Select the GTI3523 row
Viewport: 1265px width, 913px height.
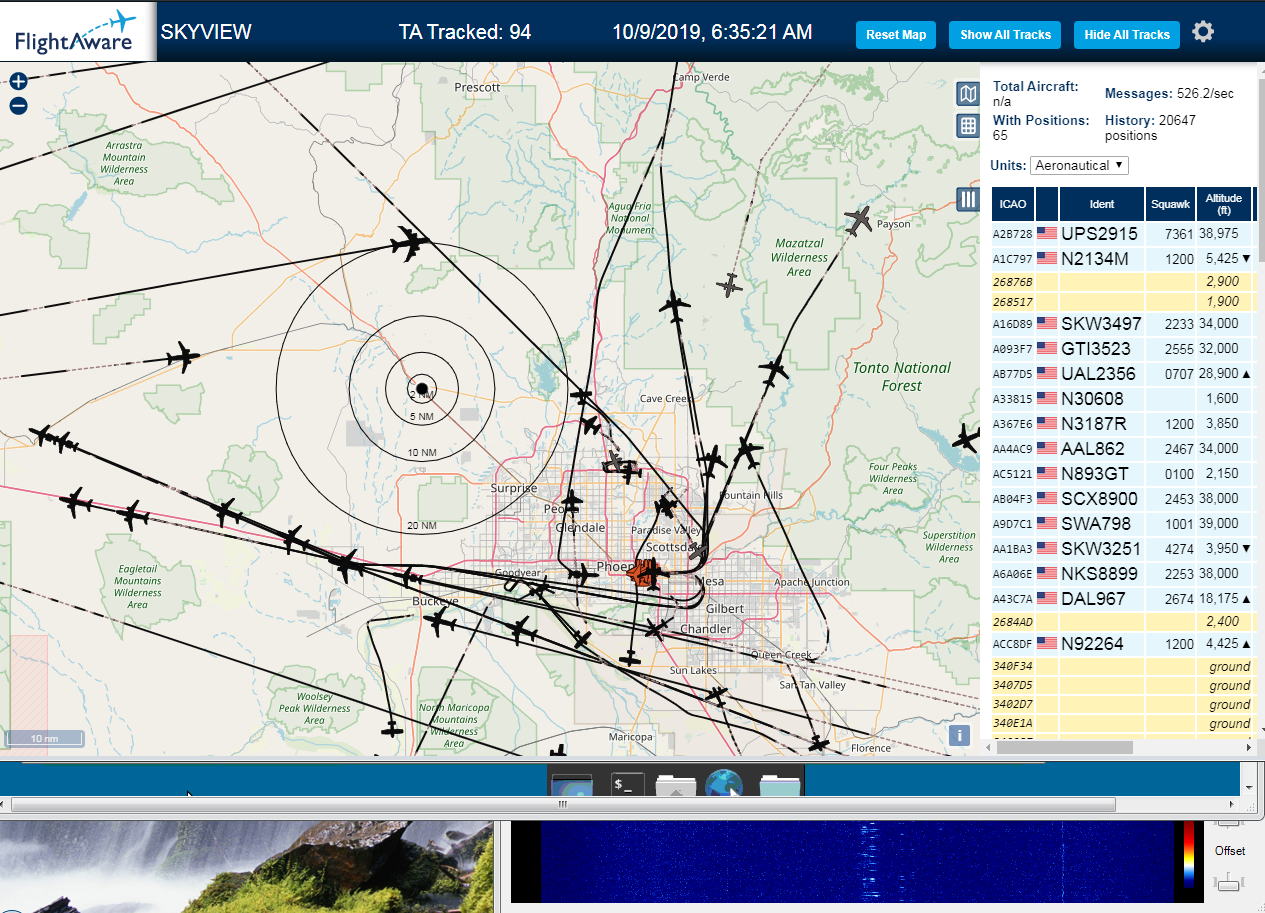tap(1123, 349)
